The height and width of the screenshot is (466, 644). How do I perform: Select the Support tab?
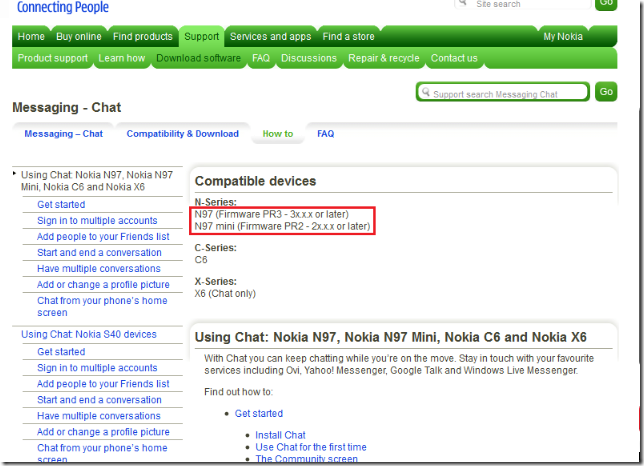[202, 37]
